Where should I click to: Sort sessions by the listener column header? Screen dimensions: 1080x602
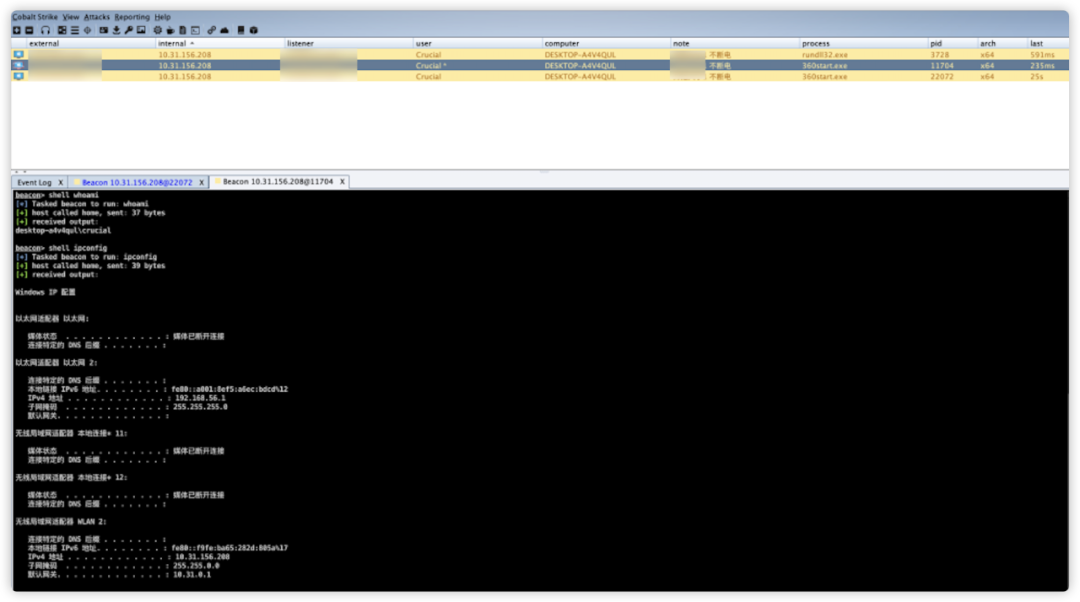coord(349,43)
